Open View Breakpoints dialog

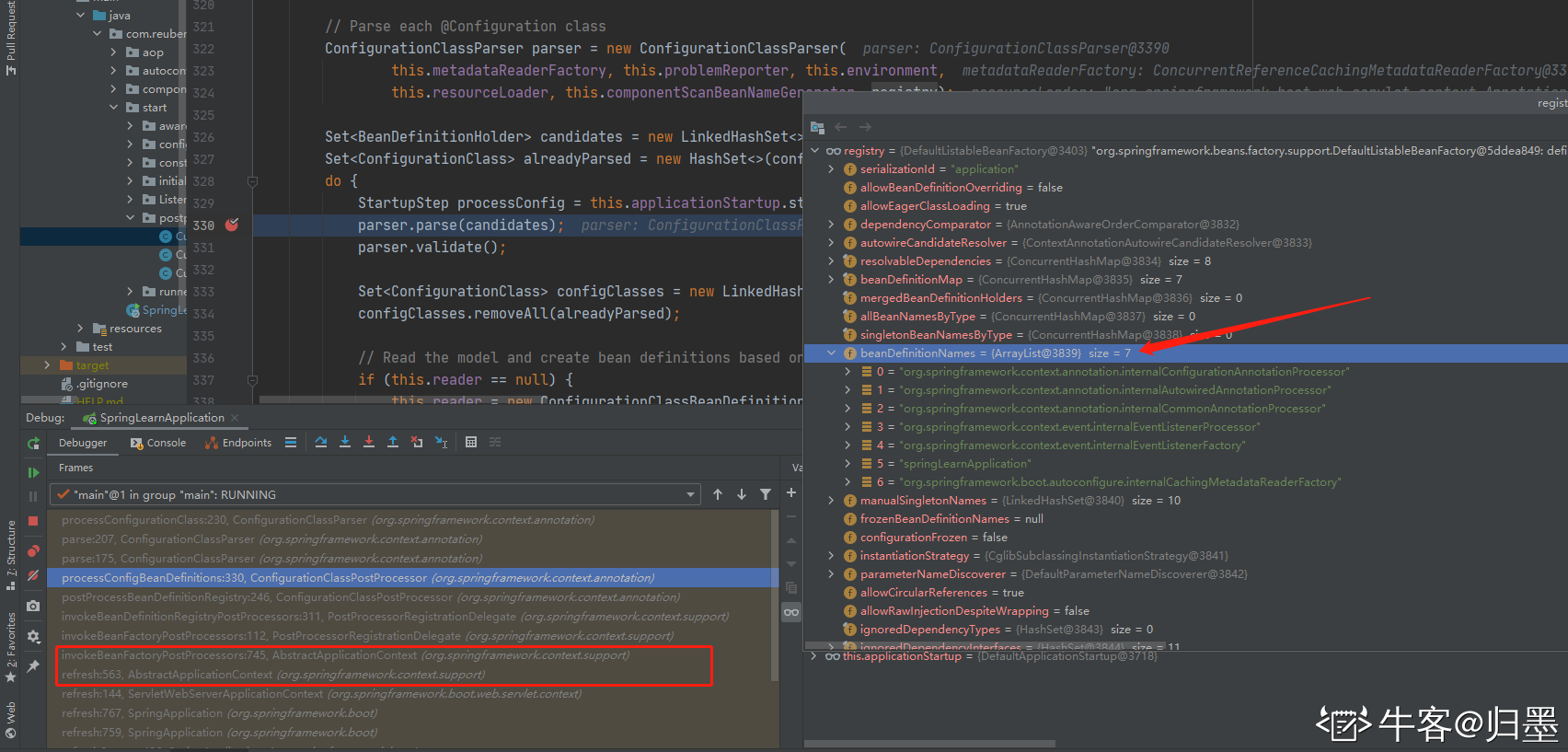[x=33, y=550]
